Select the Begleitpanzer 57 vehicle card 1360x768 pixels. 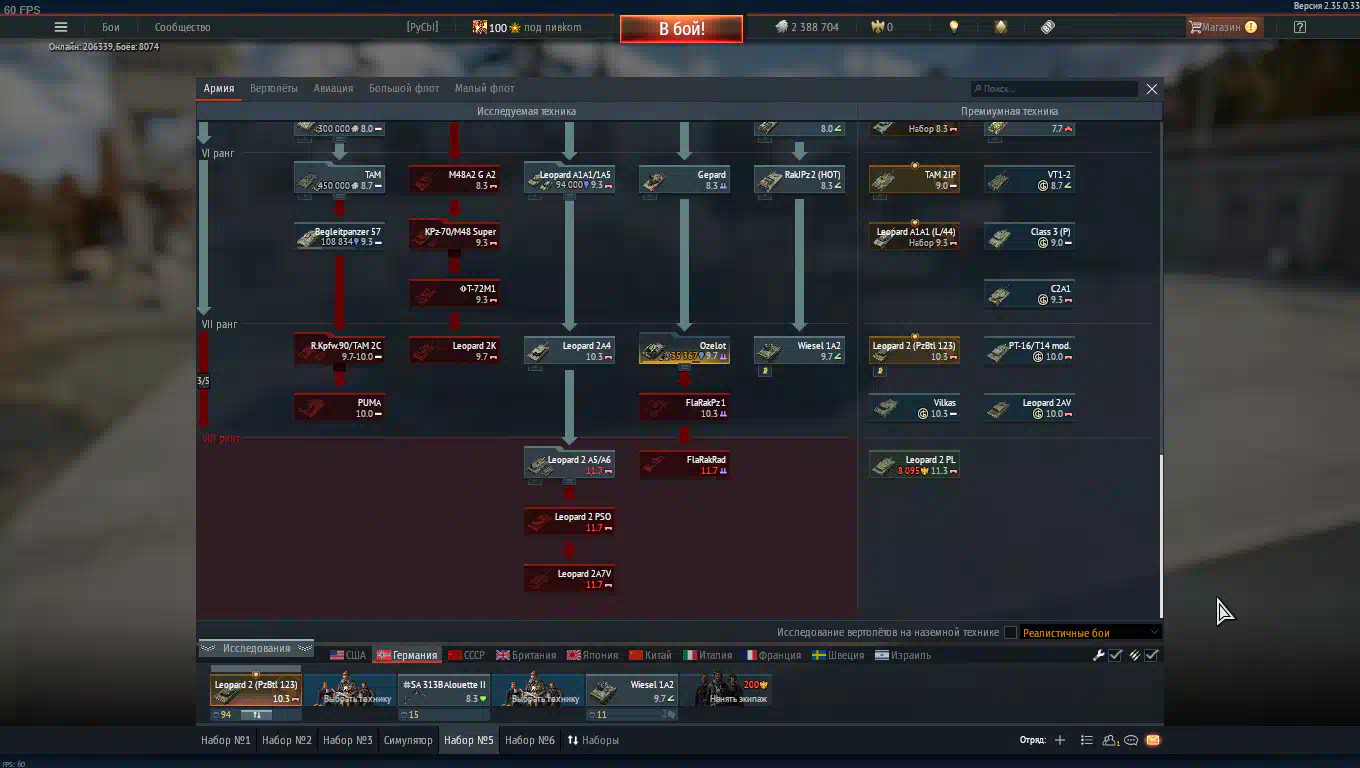(x=339, y=237)
